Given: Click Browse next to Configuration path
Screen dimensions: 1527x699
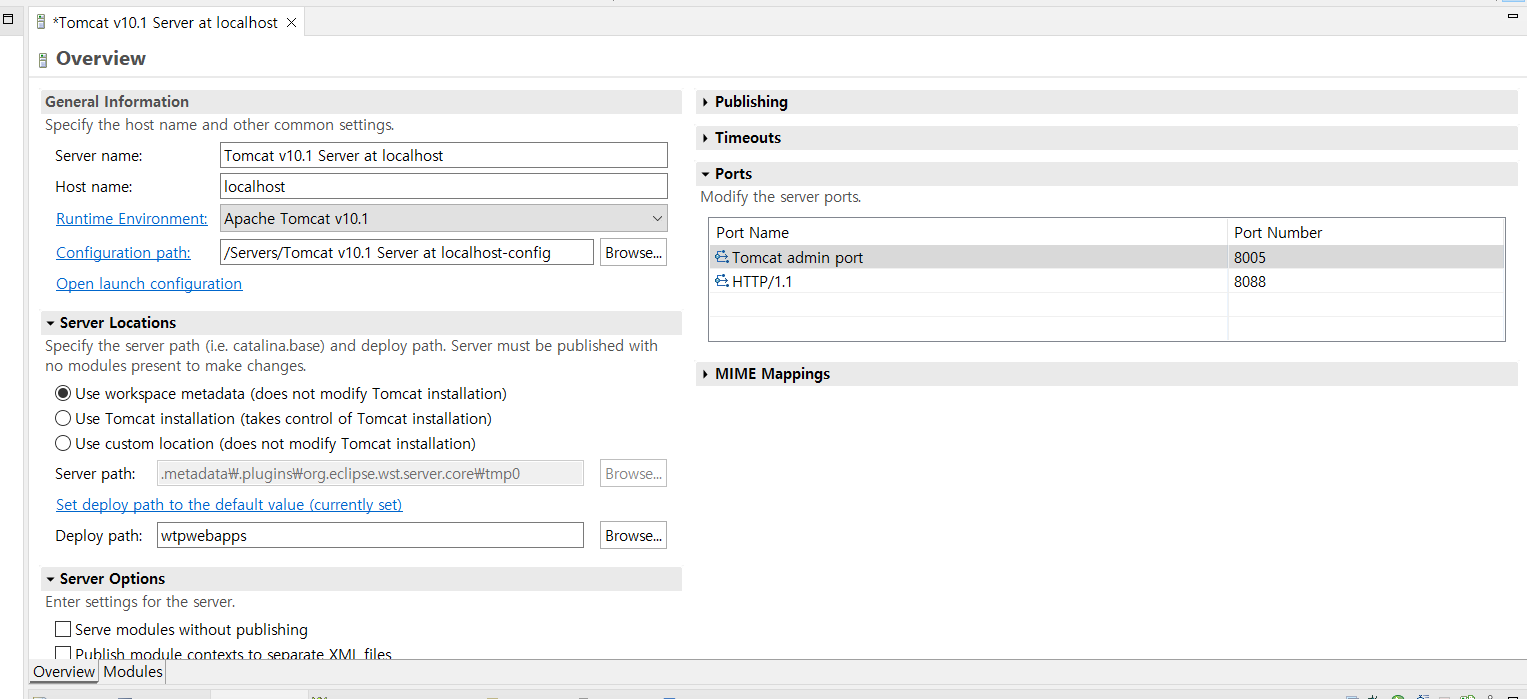Looking at the screenshot, I should tap(634, 253).
